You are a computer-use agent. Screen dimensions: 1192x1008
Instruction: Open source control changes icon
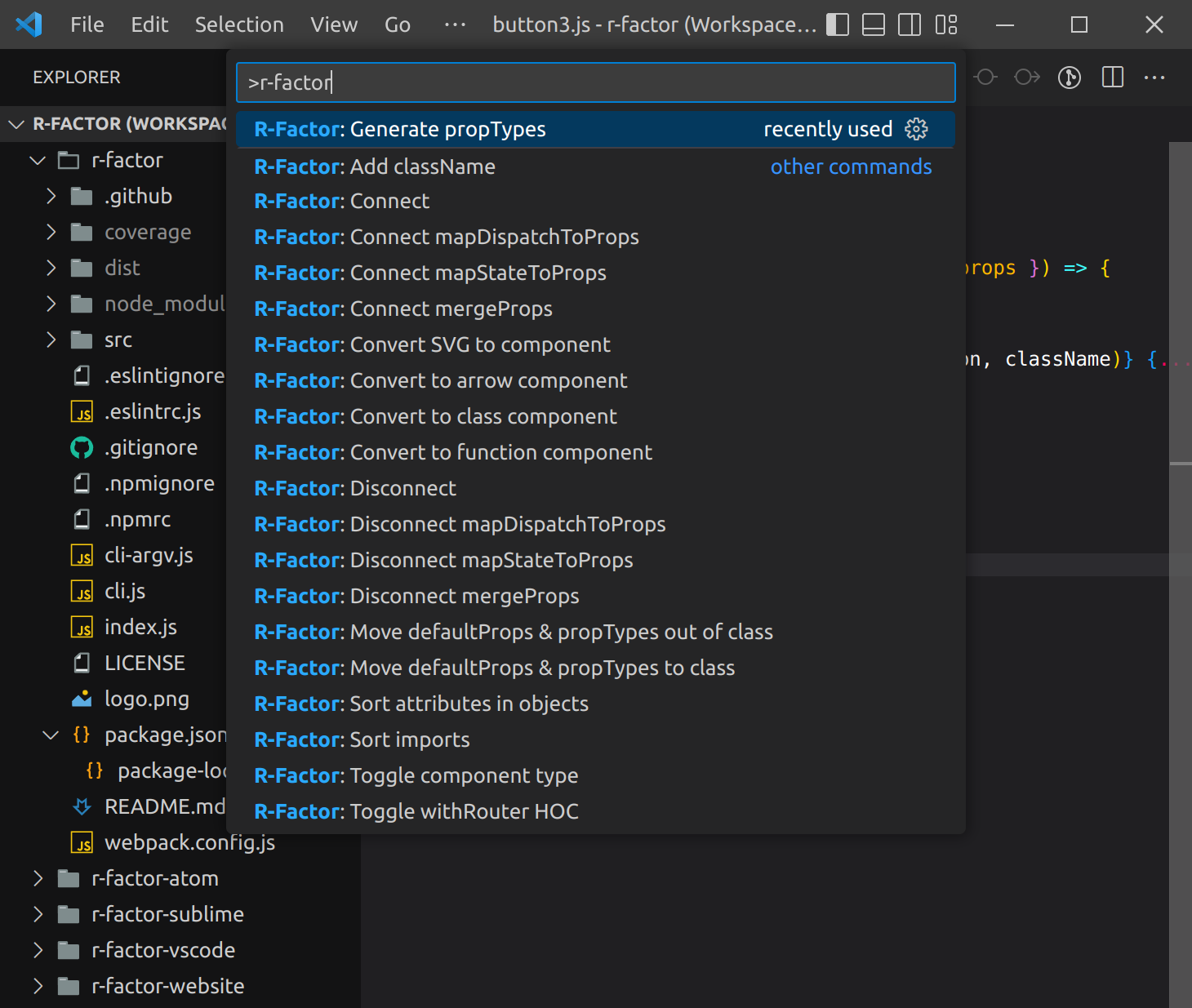coord(1070,77)
